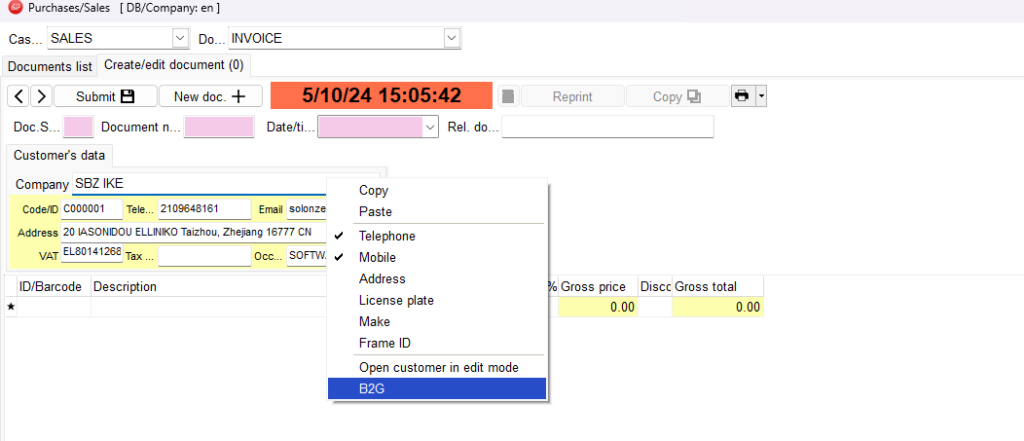
Task: Click the printer icon
Action: point(742,96)
